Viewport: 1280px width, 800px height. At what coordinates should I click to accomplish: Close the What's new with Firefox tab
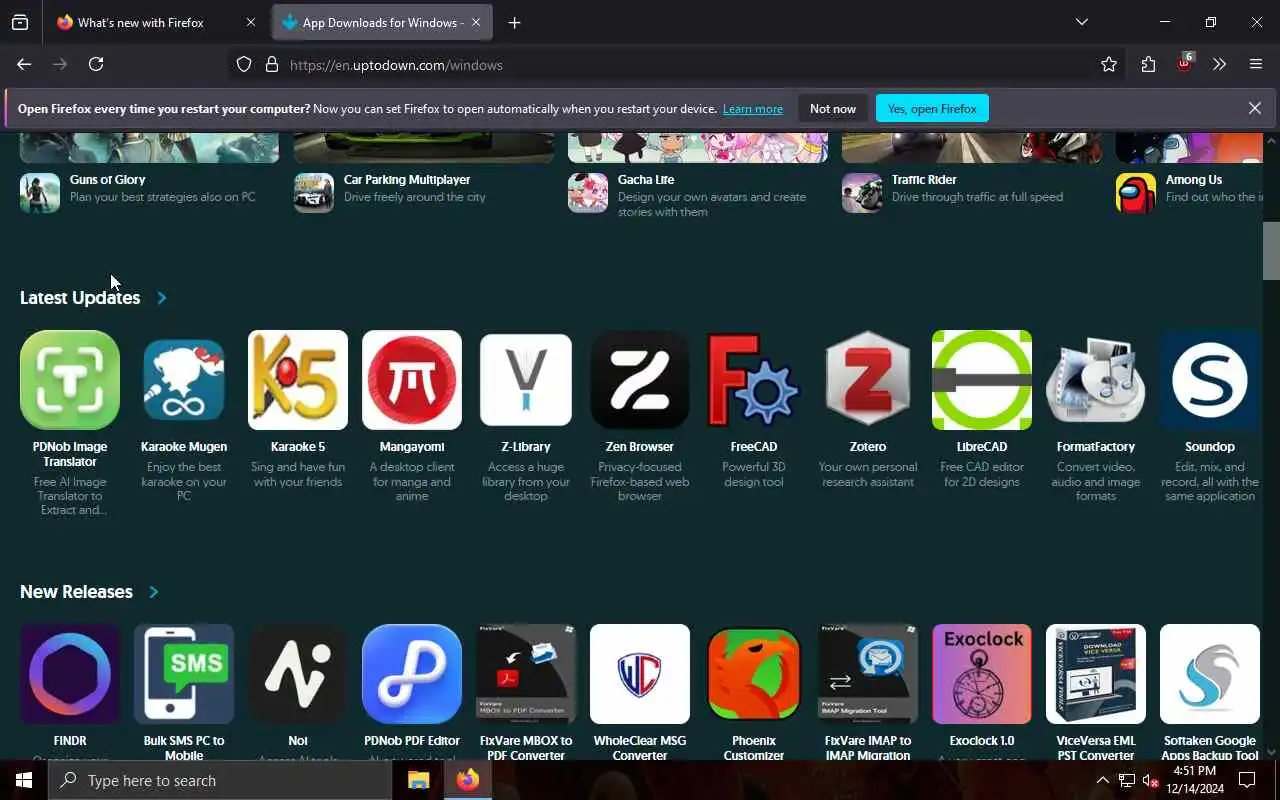[250, 22]
